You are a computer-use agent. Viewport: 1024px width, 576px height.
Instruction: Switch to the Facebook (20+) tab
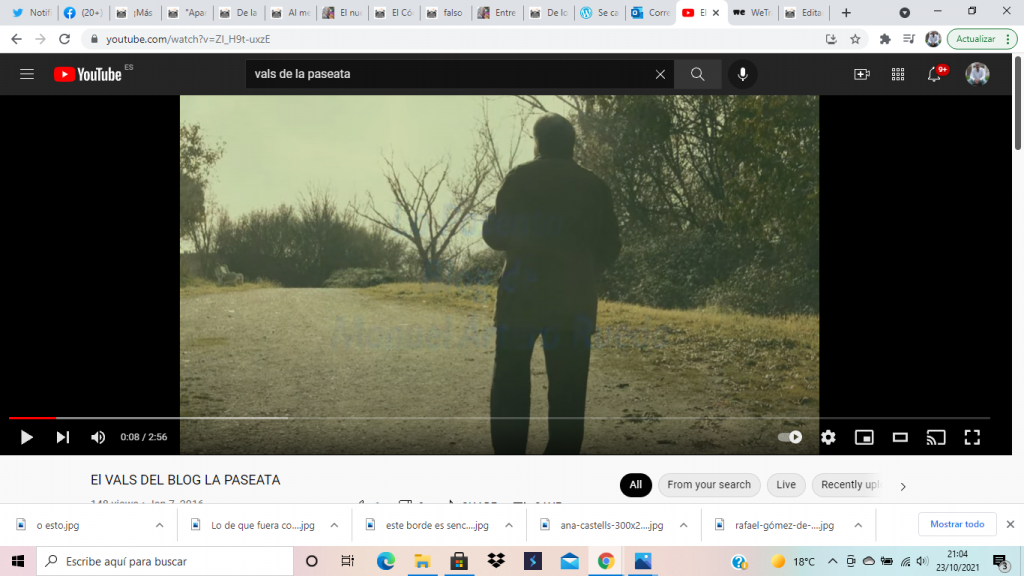(84, 12)
